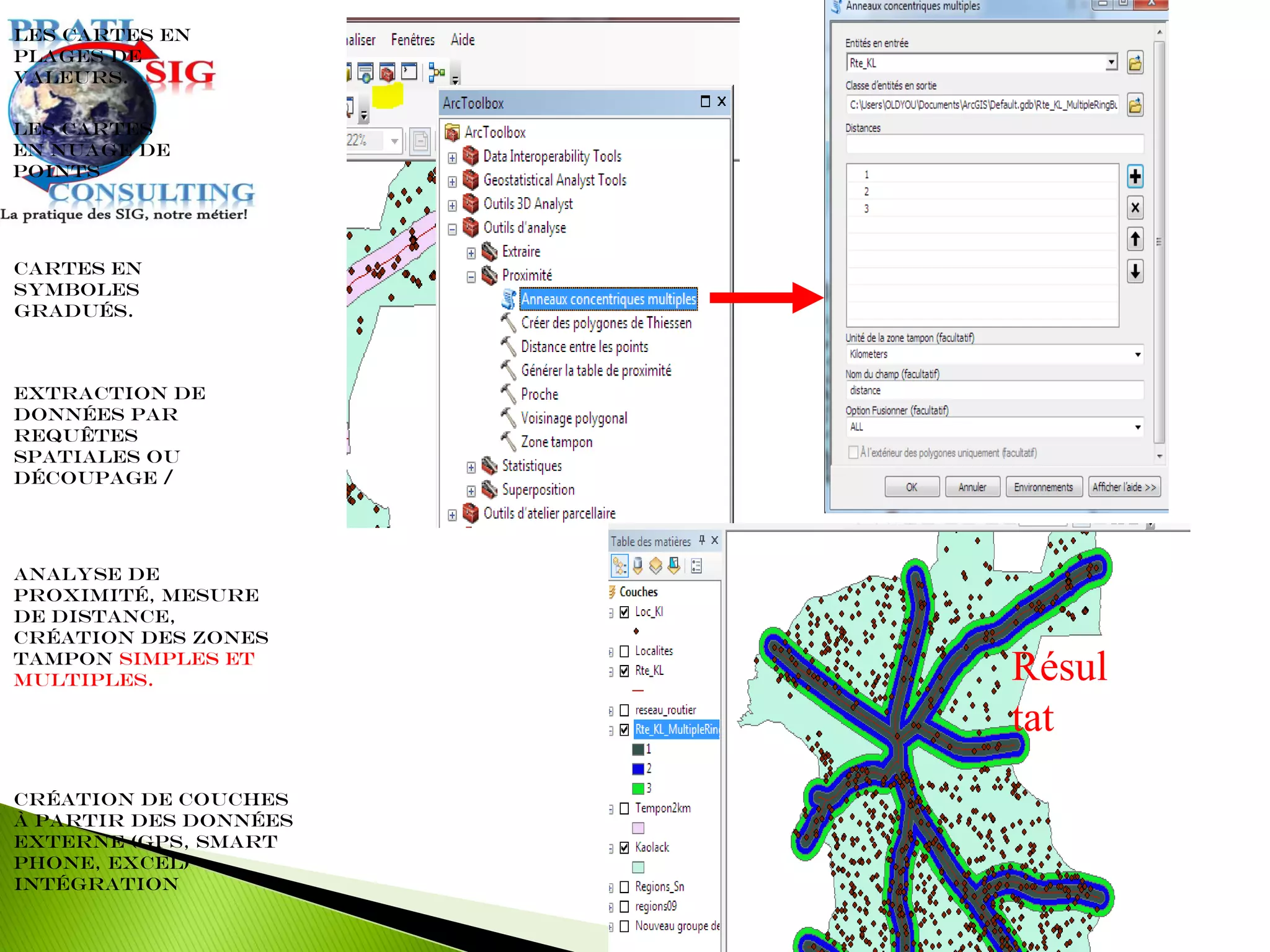Open the Unité de la zone tampon dropdown

pyautogui.click(x=1137, y=355)
